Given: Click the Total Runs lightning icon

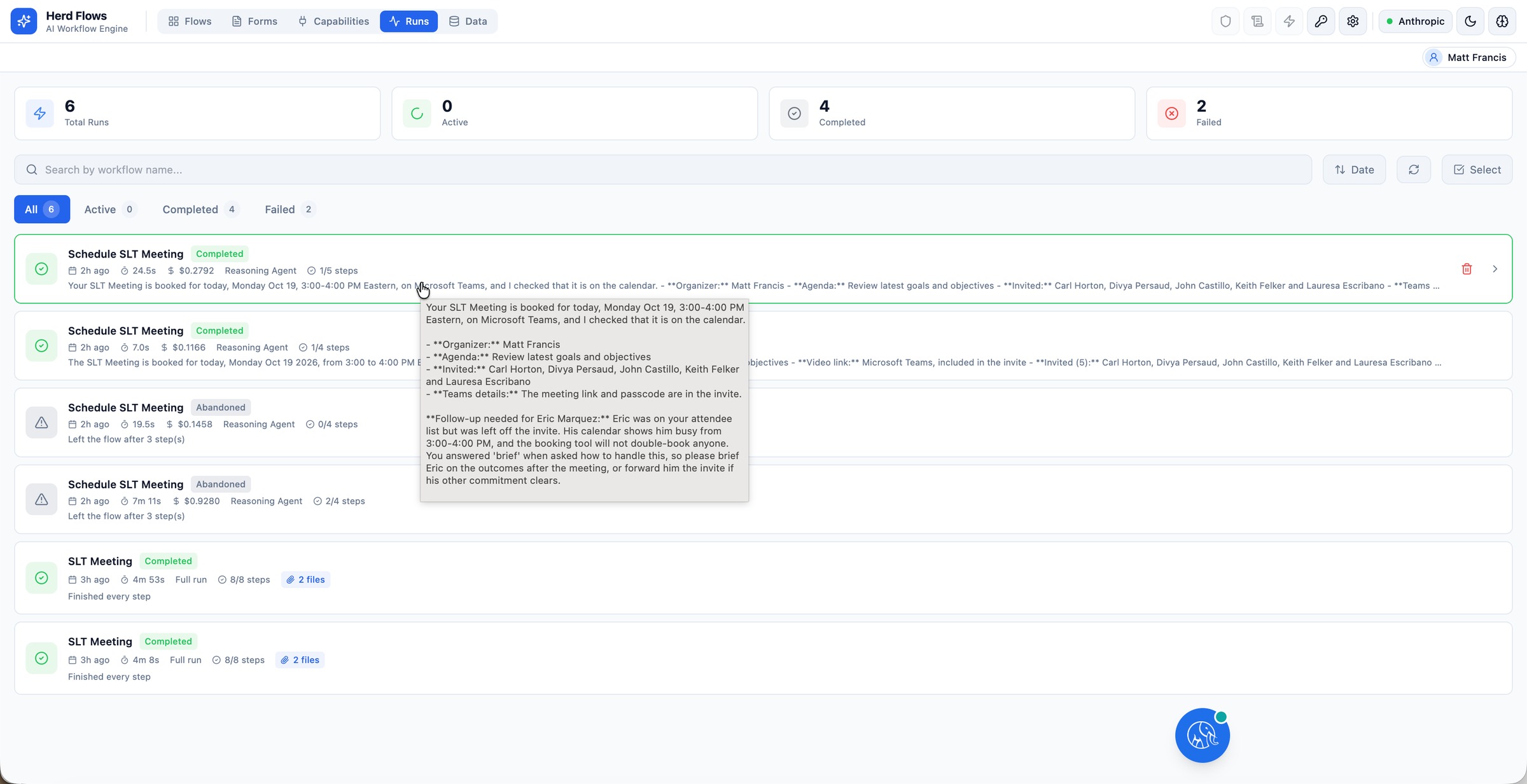Looking at the screenshot, I should (40, 113).
